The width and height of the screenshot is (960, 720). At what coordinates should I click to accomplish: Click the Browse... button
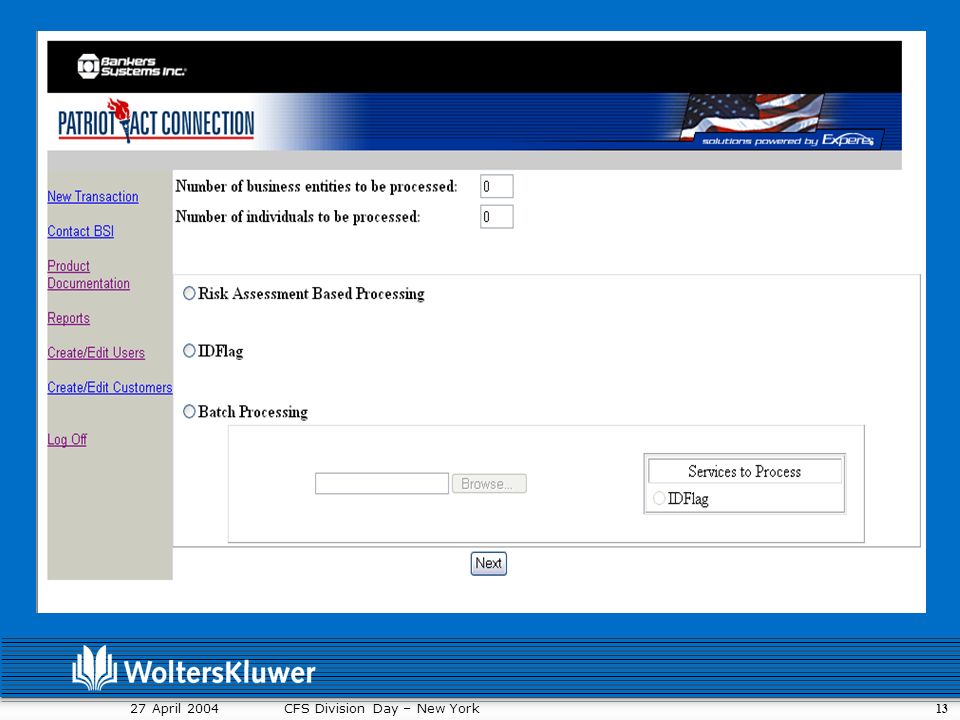pos(489,484)
